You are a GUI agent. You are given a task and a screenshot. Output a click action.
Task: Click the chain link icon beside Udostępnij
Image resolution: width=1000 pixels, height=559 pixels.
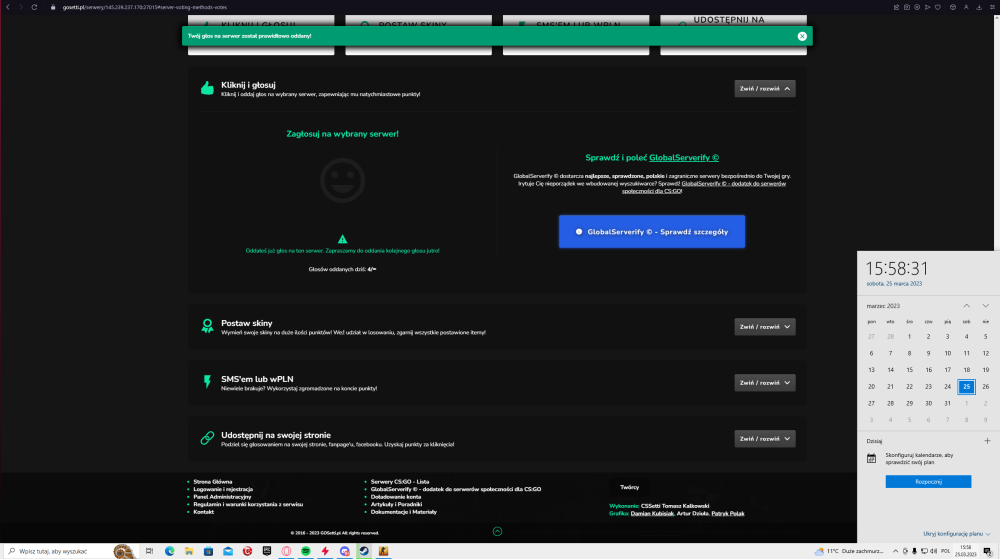tap(207, 438)
